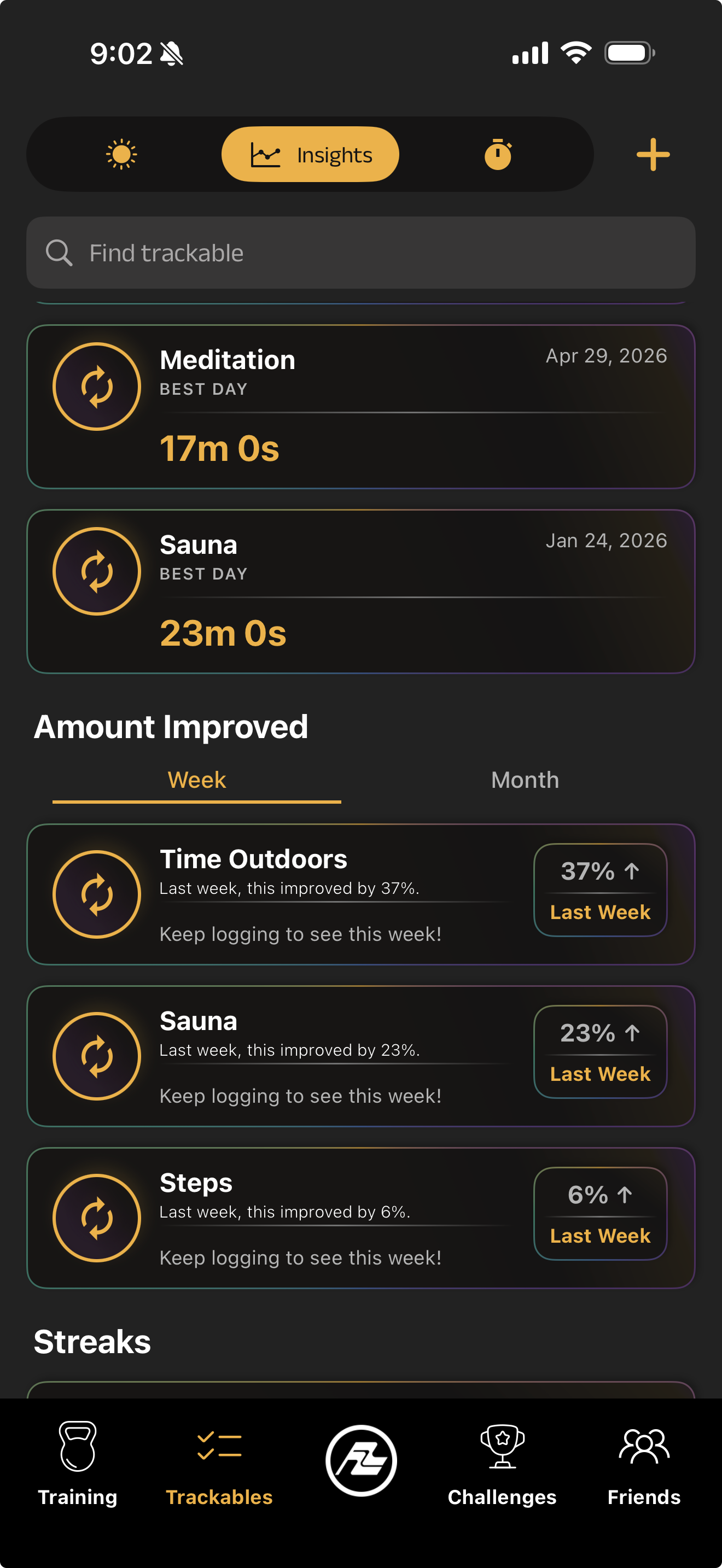Tap the Time Outdoors circle icon
The image size is (722, 1568).
click(97, 894)
